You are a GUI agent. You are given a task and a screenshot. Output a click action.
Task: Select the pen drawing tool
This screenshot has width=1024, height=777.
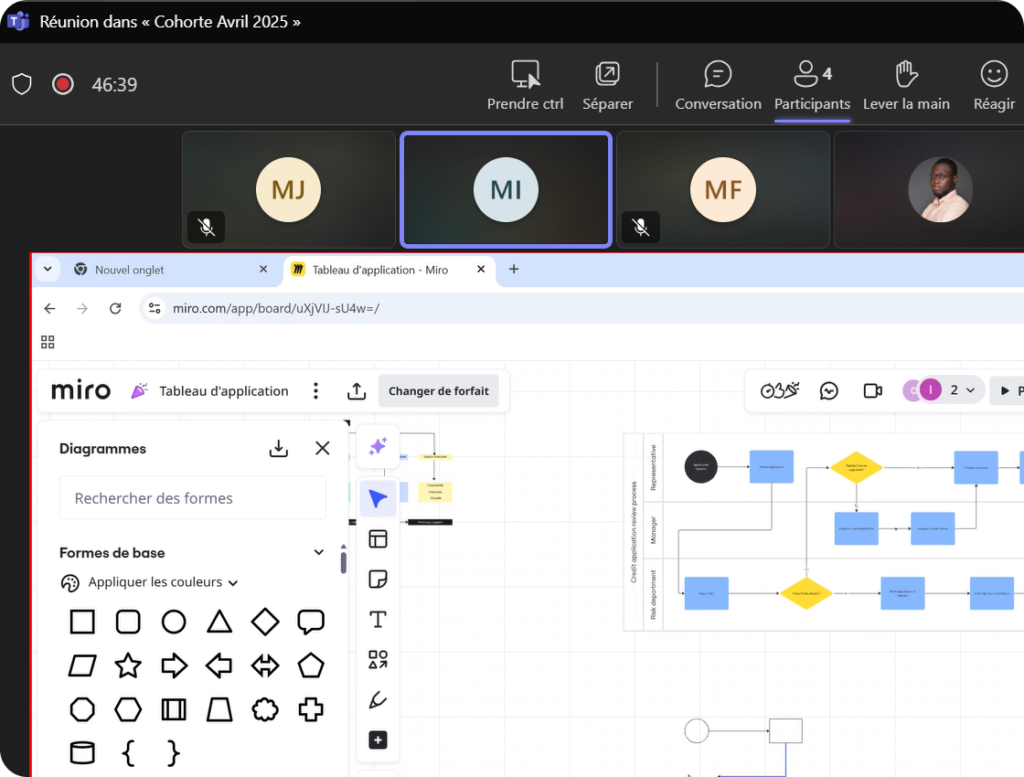(377, 701)
